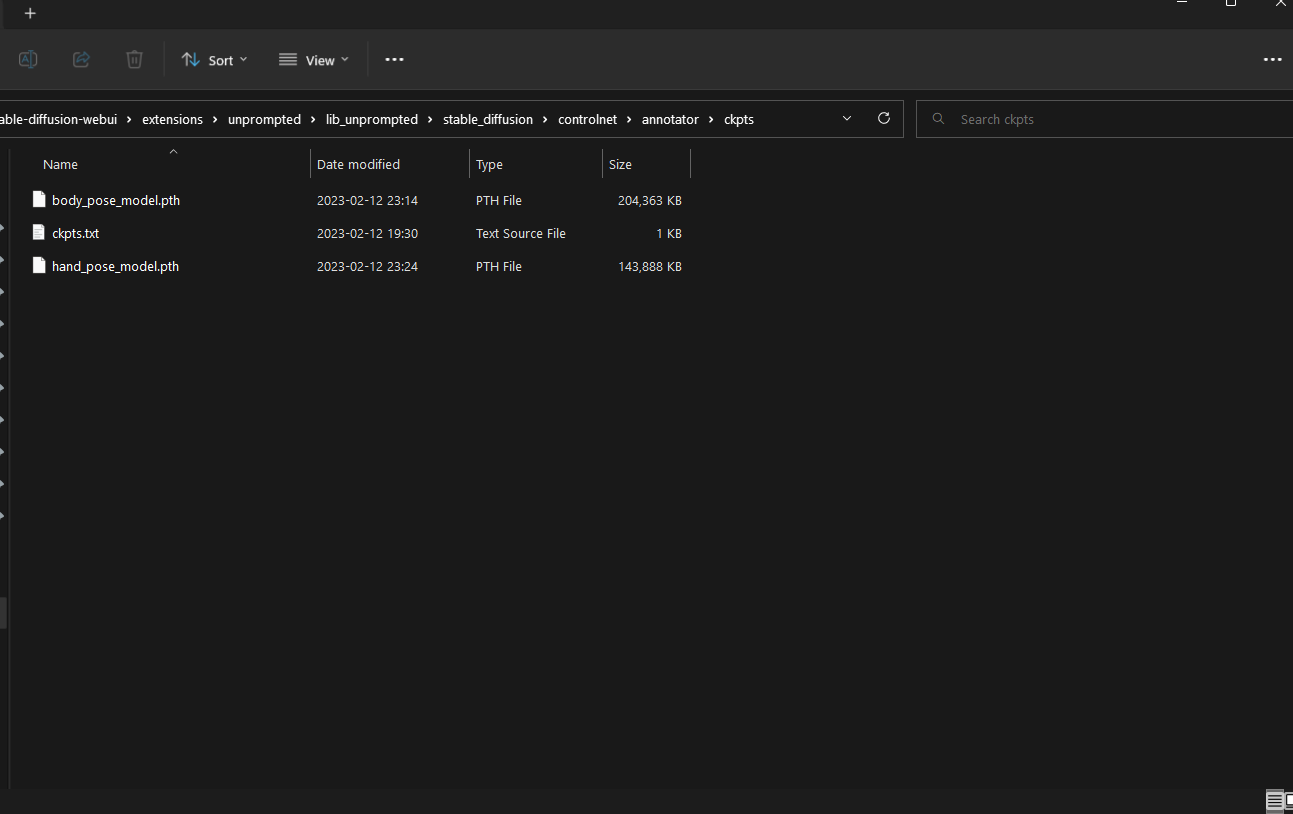Sort by the Type column header
1293x814 pixels.
click(489, 164)
